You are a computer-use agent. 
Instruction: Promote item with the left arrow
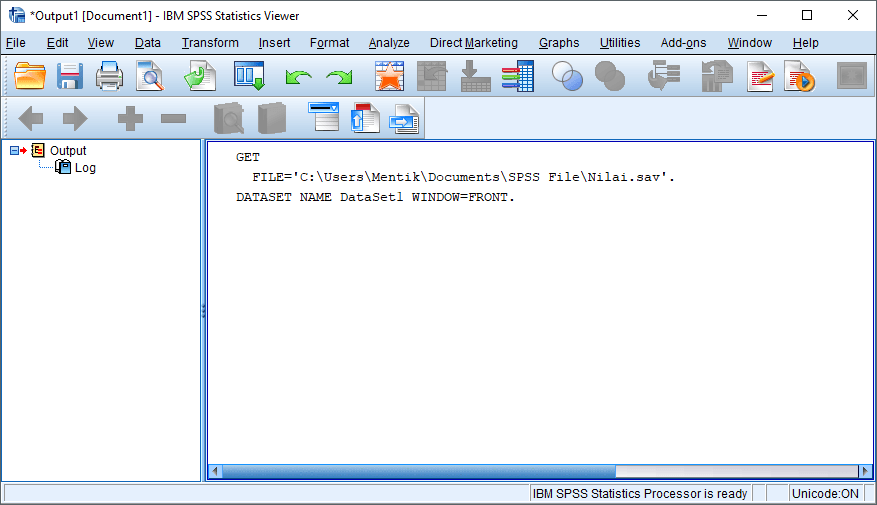click(x=31, y=118)
